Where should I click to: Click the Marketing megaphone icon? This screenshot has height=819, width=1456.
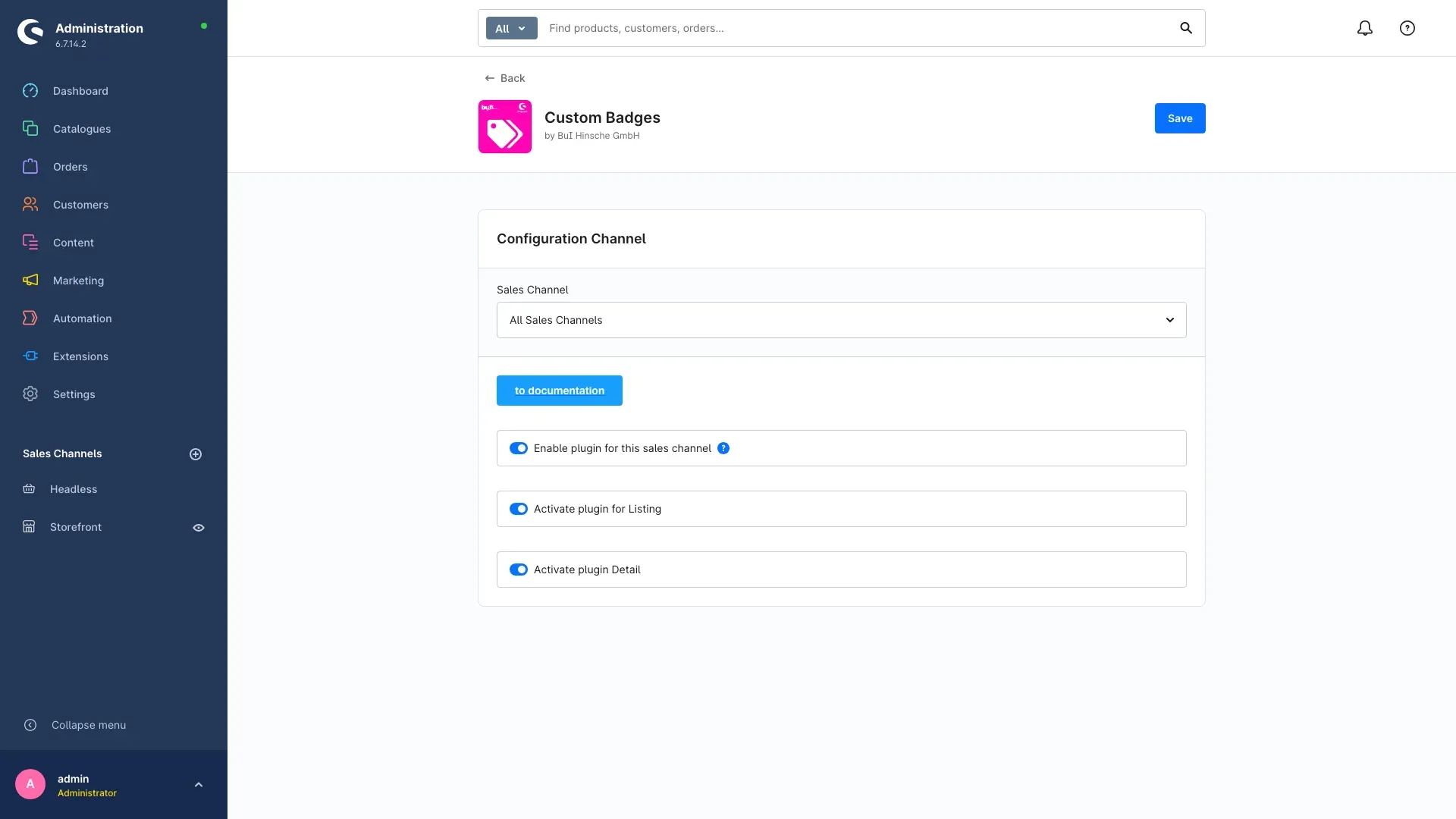(x=30, y=281)
